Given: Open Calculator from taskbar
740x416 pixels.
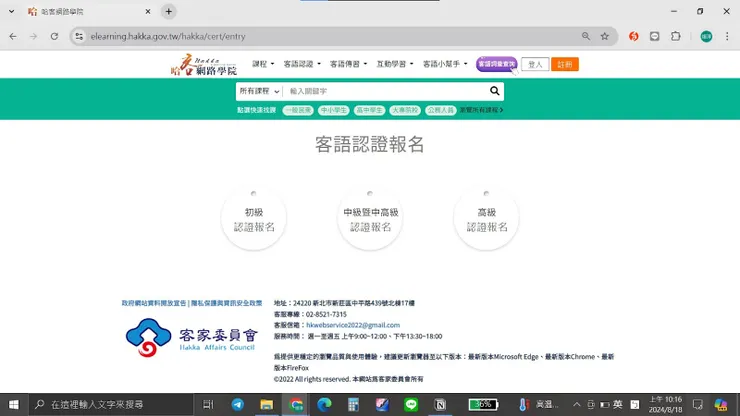Looking at the screenshot, I should tap(353, 405).
